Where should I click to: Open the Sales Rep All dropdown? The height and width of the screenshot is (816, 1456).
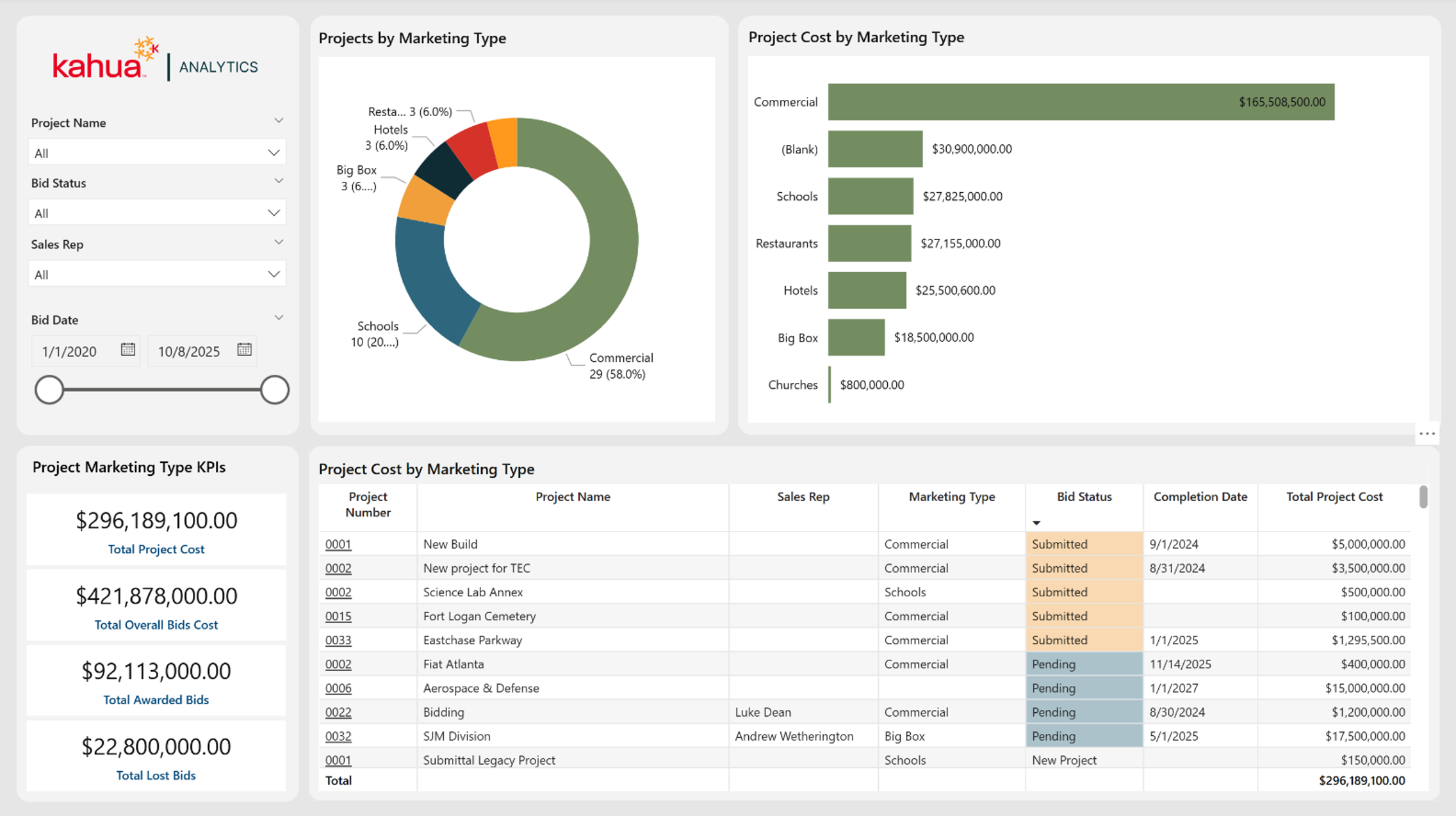click(x=157, y=274)
